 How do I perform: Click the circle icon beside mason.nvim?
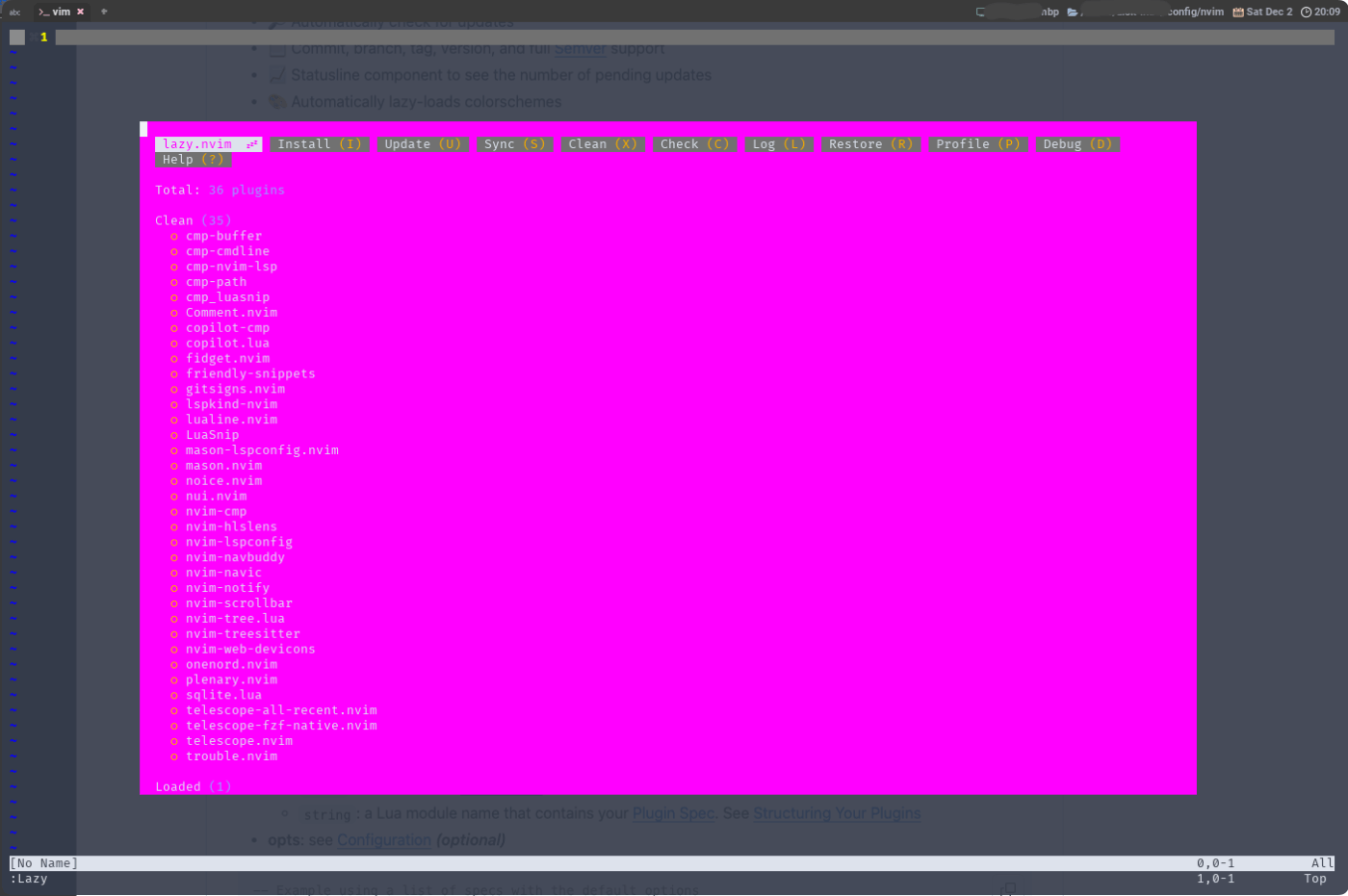click(174, 466)
